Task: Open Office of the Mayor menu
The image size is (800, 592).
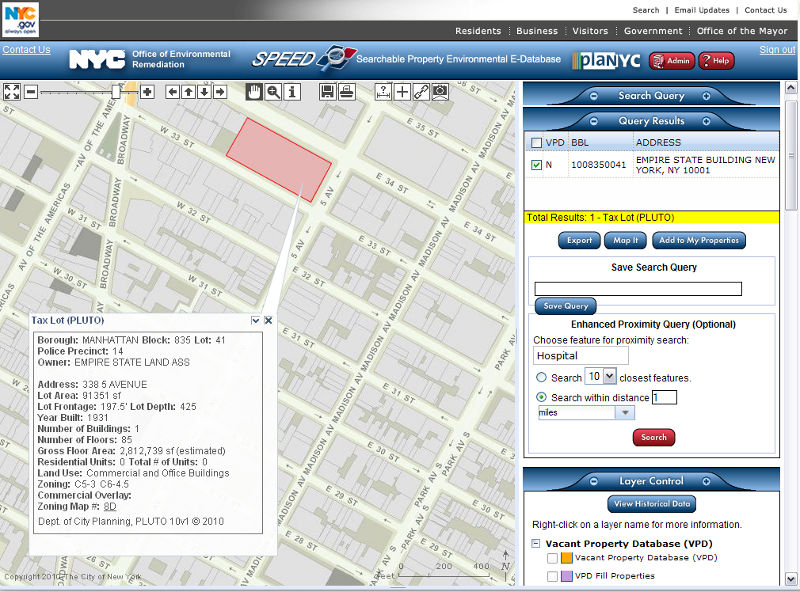Action: tap(742, 31)
